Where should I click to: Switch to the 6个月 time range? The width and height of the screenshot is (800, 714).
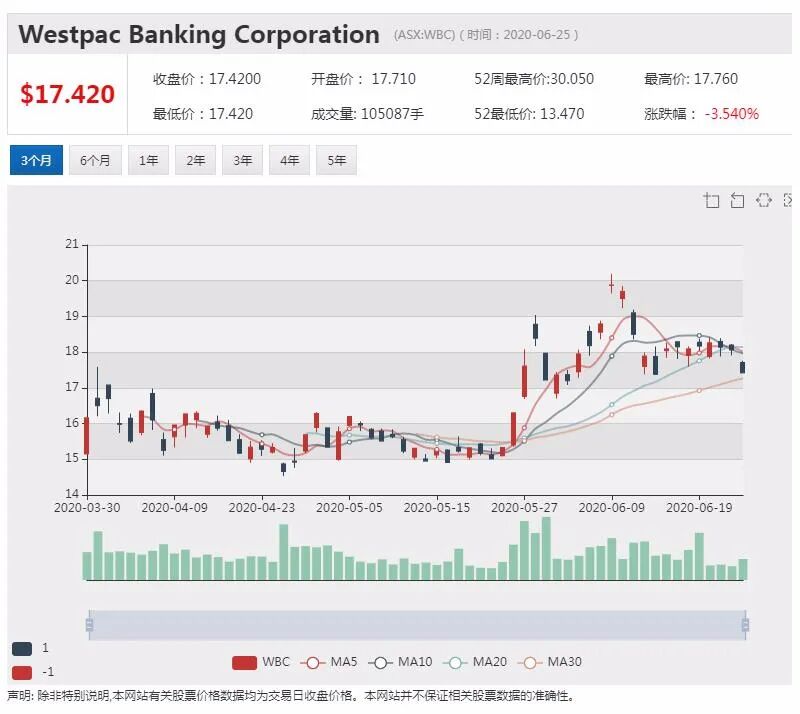click(x=95, y=160)
